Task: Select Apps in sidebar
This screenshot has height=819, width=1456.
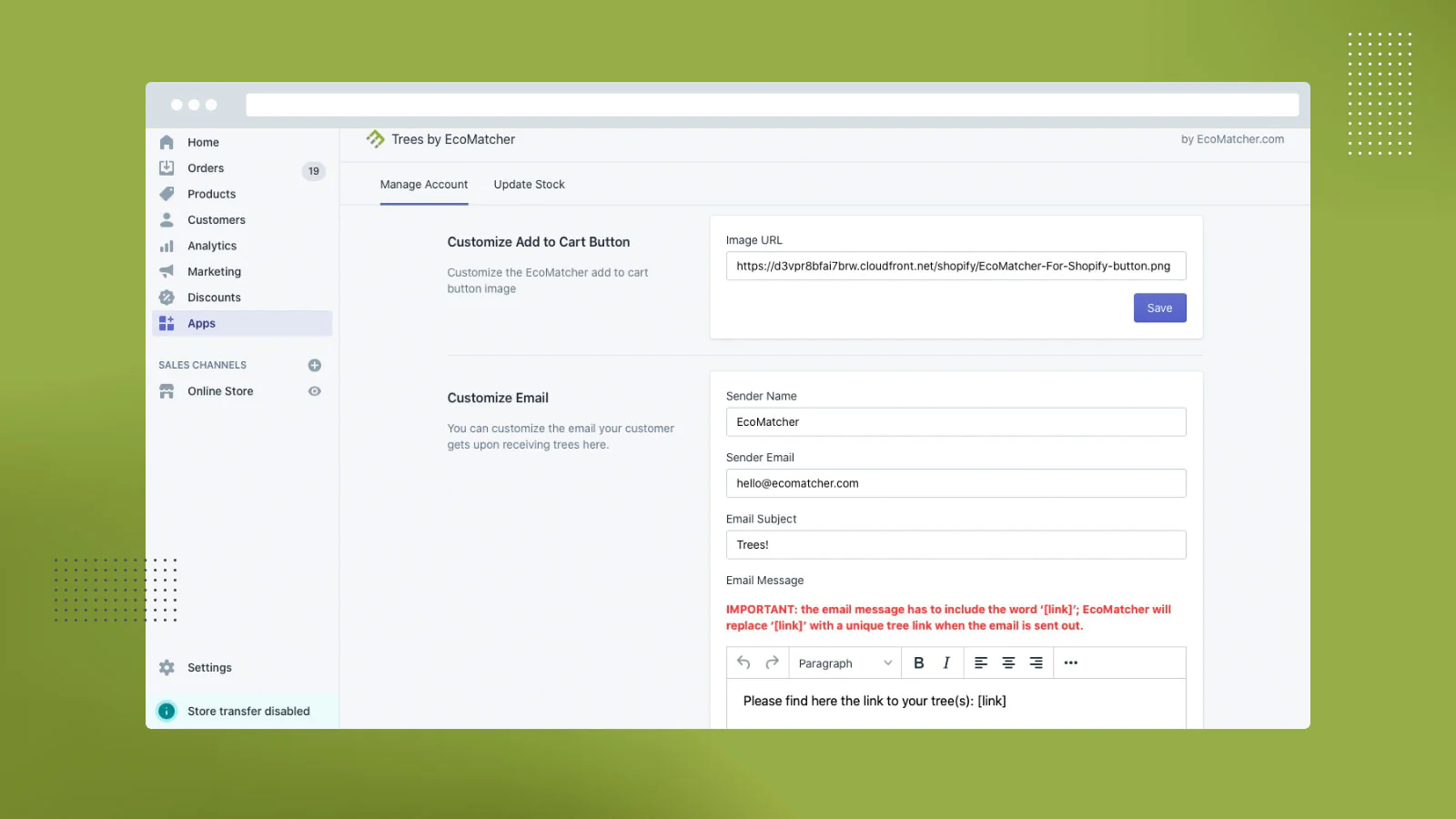Action: [x=242, y=323]
